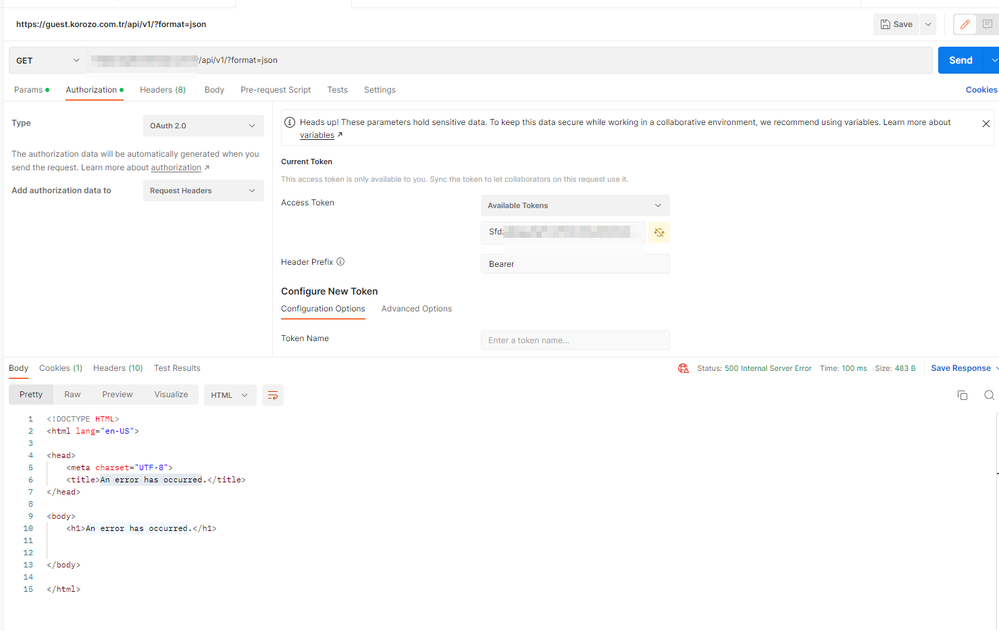Select the Advanced Options tab
The height and width of the screenshot is (631, 999).
tap(416, 309)
